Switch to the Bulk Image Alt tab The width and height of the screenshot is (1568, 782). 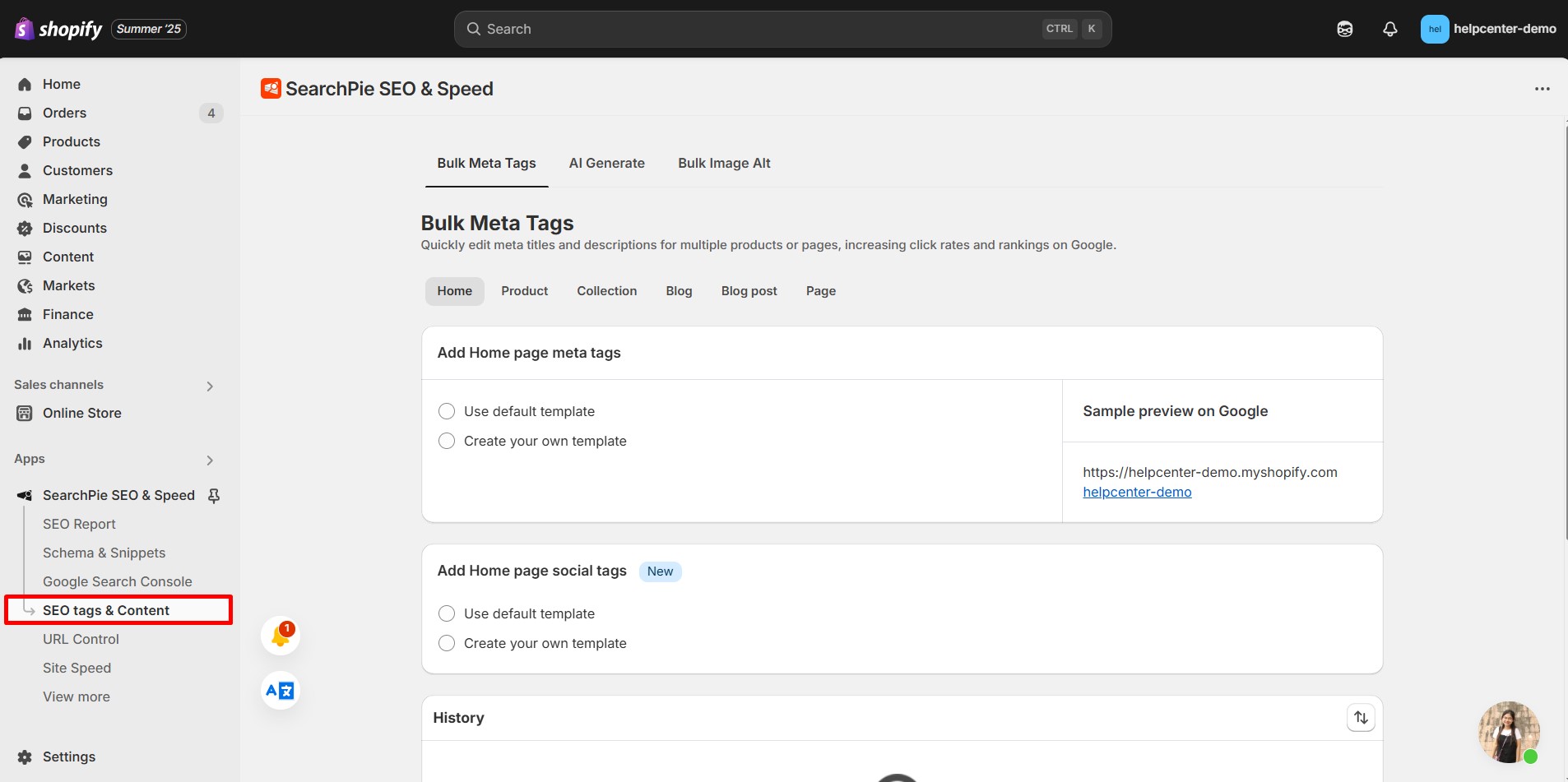[723, 163]
